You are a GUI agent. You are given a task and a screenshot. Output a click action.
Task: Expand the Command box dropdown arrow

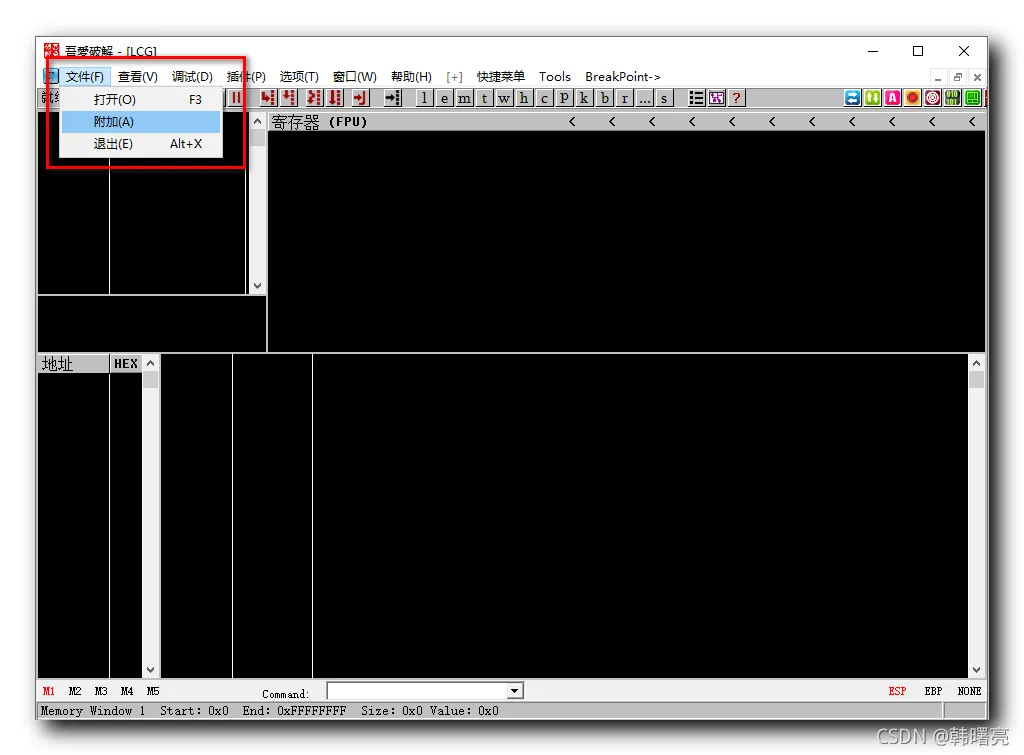(515, 691)
